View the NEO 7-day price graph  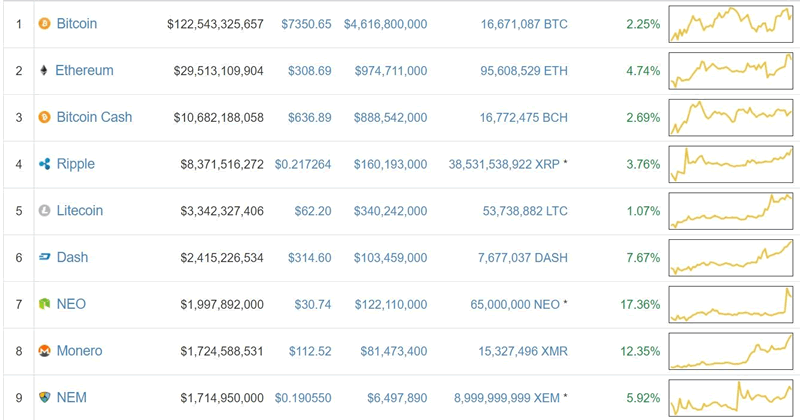point(732,304)
